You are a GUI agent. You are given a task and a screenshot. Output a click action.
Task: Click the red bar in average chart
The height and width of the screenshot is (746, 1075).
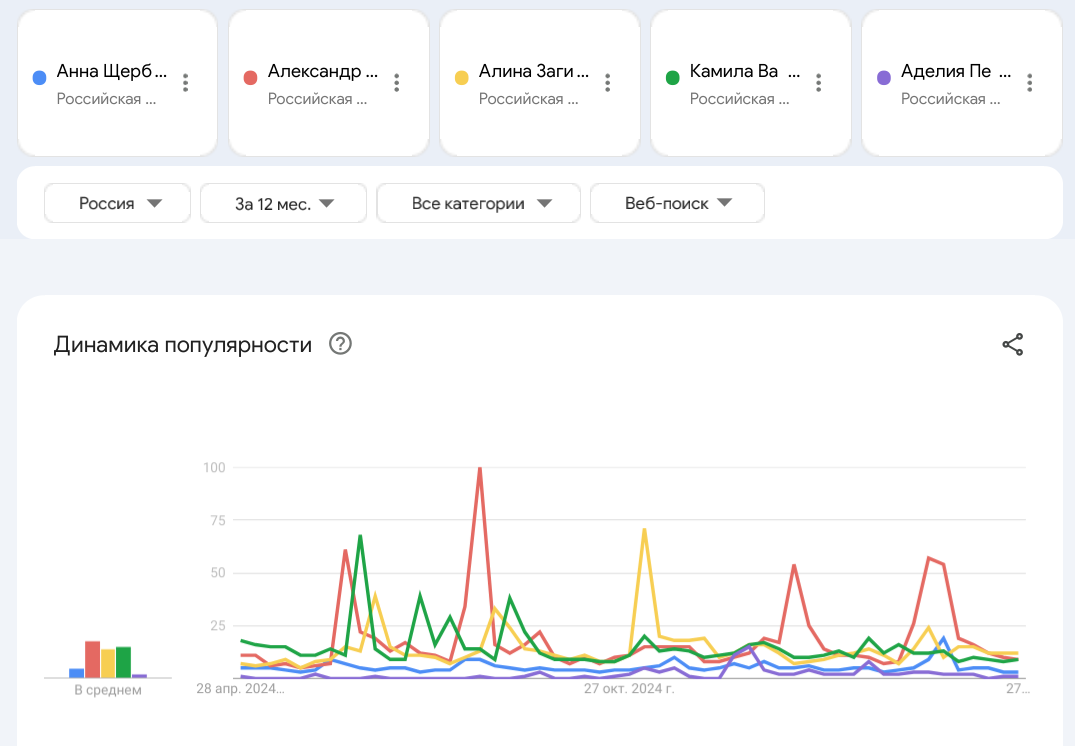click(92, 659)
